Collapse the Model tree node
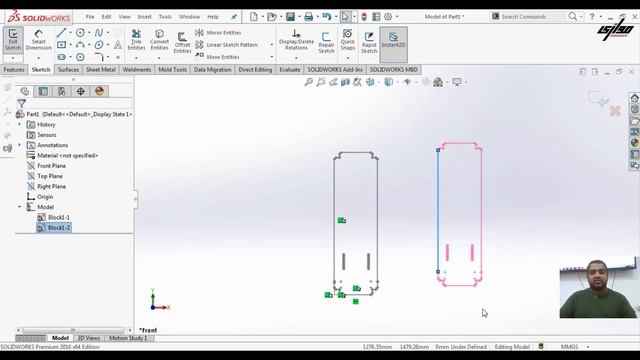 [x=19, y=207]
